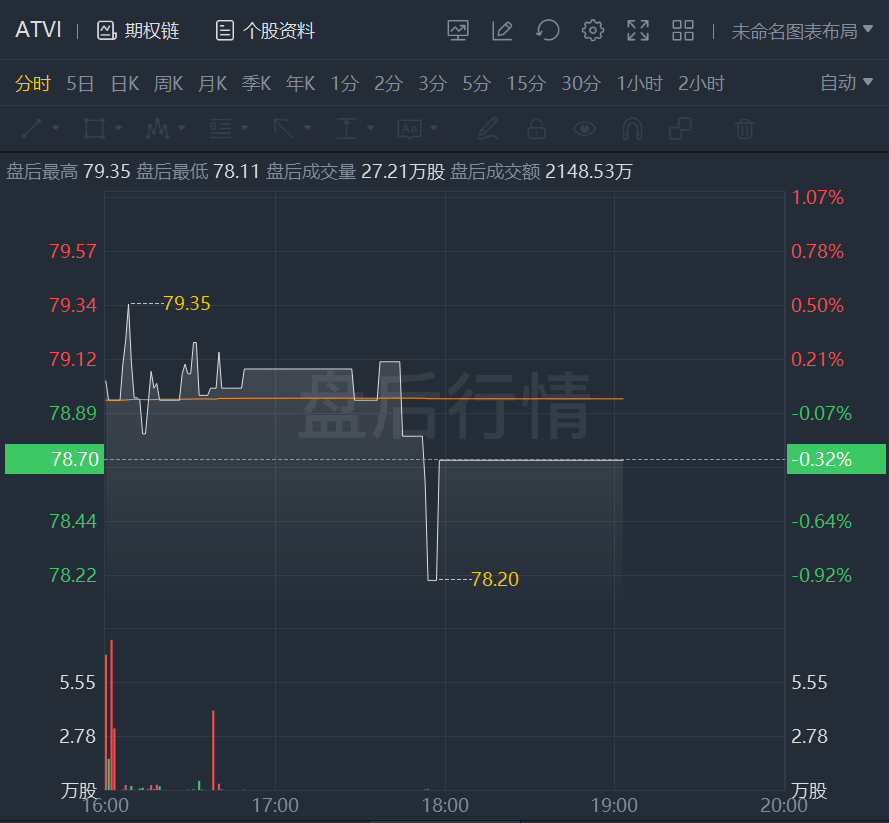Expand the 未命名图表布局 layout dropdown
This screenshot has height=823, width=889.
[x=802, y=31]
